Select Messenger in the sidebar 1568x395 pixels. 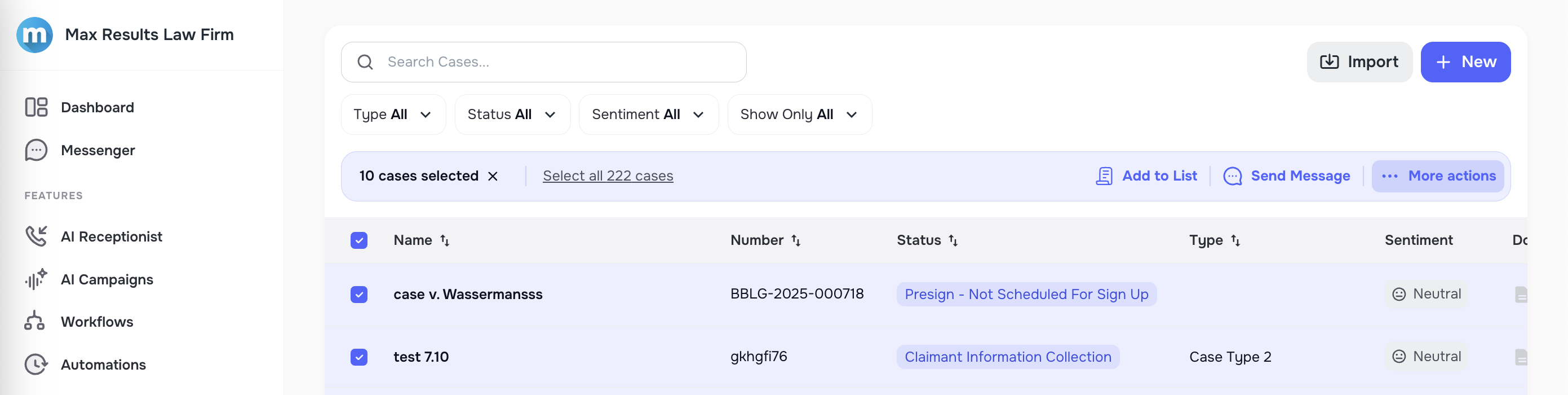(98, 150)
